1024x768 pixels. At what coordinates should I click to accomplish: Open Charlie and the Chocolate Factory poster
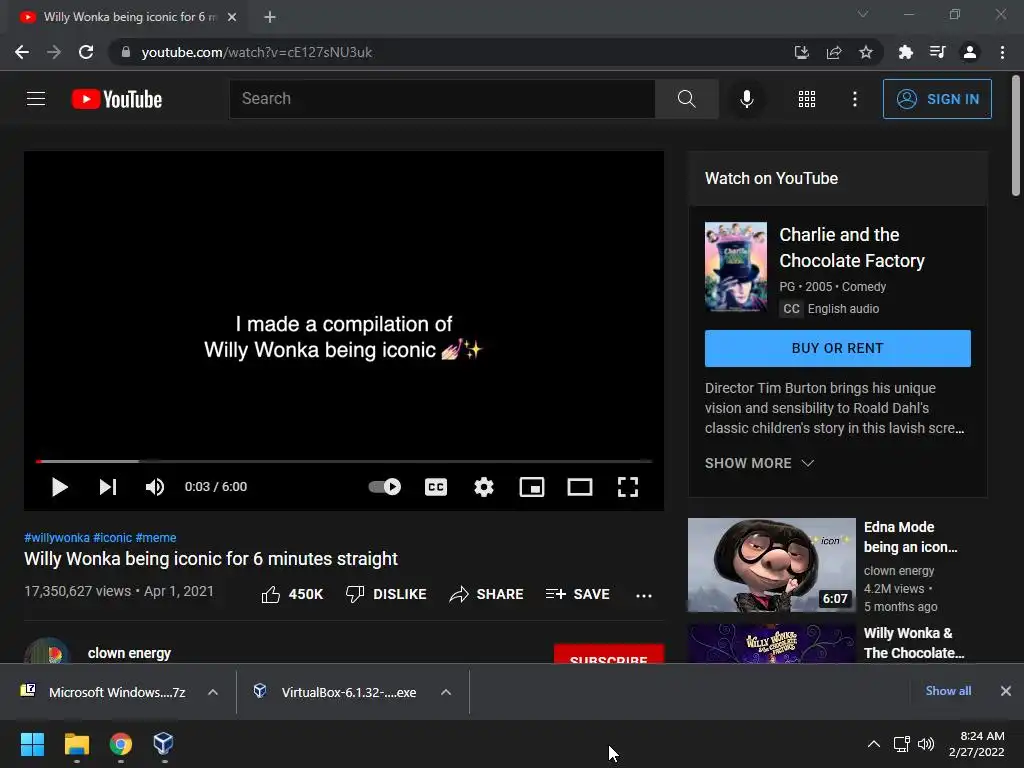tap(735, 266)
